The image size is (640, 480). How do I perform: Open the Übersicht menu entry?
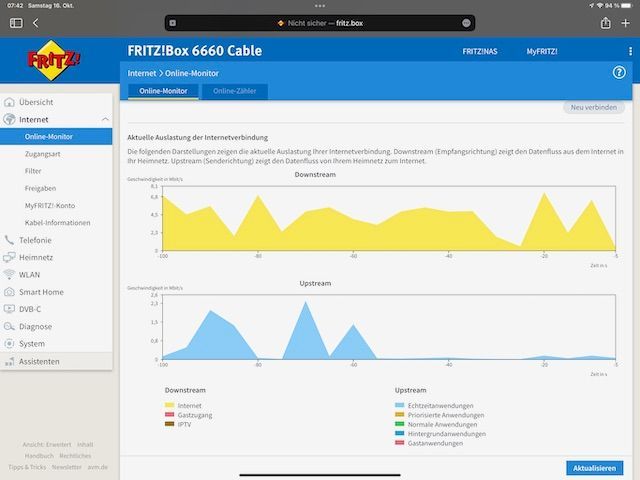(x=36, y=102)
